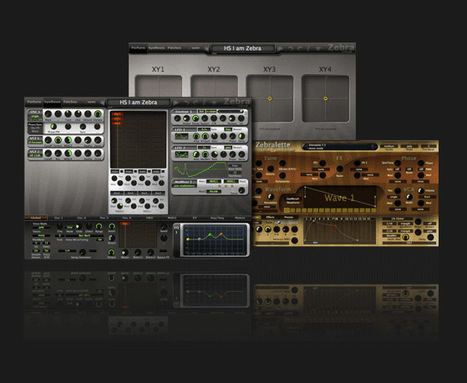Open the Osc 1 tab in the lower pane
This screenshot has height=383, width=467.
pos(58,218)
